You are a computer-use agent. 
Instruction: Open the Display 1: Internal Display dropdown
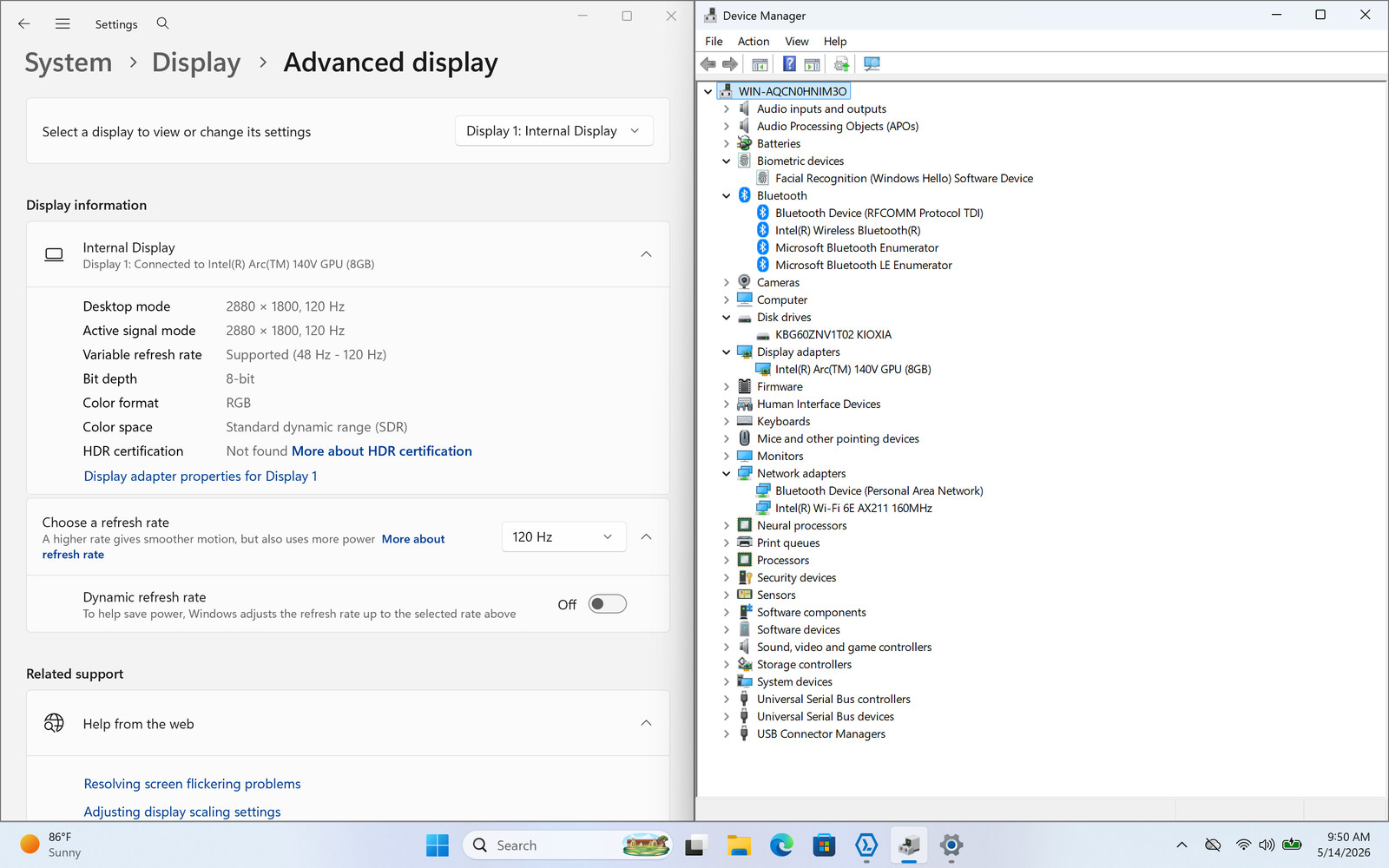point(554,131)
